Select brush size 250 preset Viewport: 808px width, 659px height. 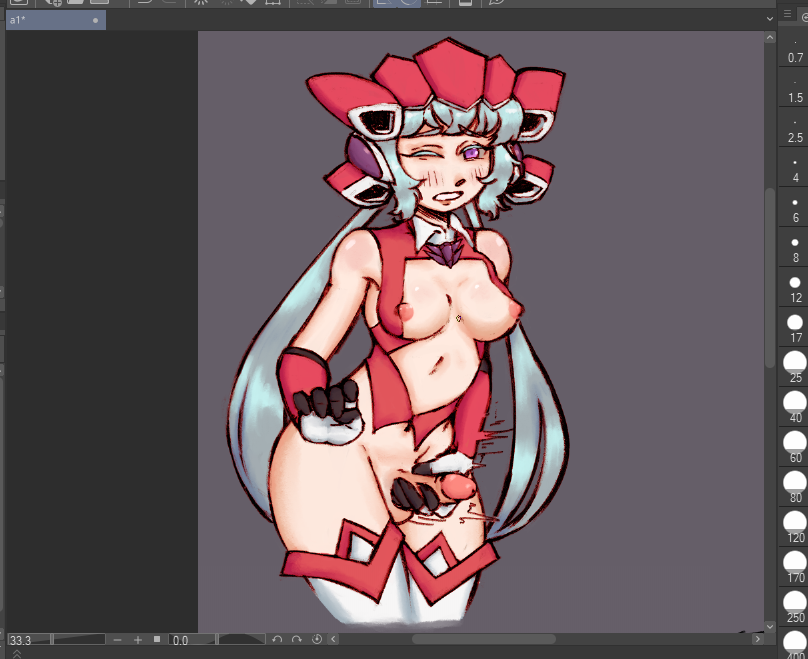point(795,607)
